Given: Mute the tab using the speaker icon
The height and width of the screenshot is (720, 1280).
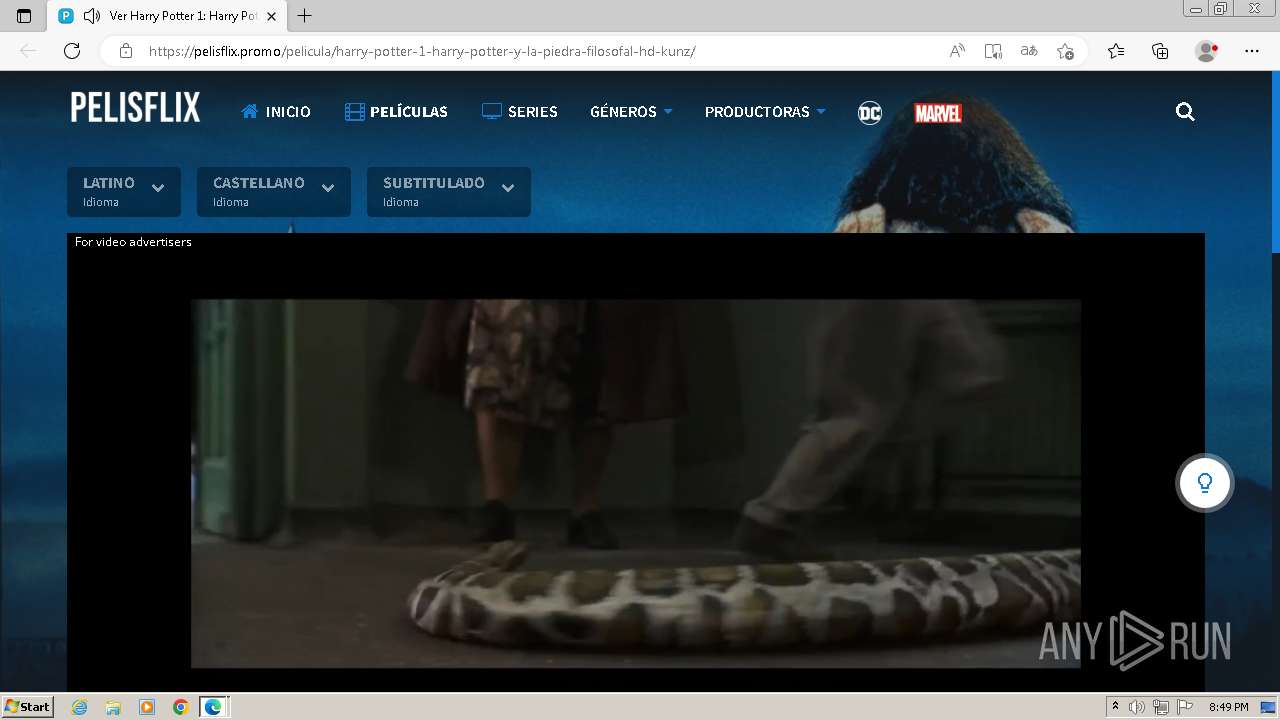Looking at the screenshot, I should pos(92,16).
